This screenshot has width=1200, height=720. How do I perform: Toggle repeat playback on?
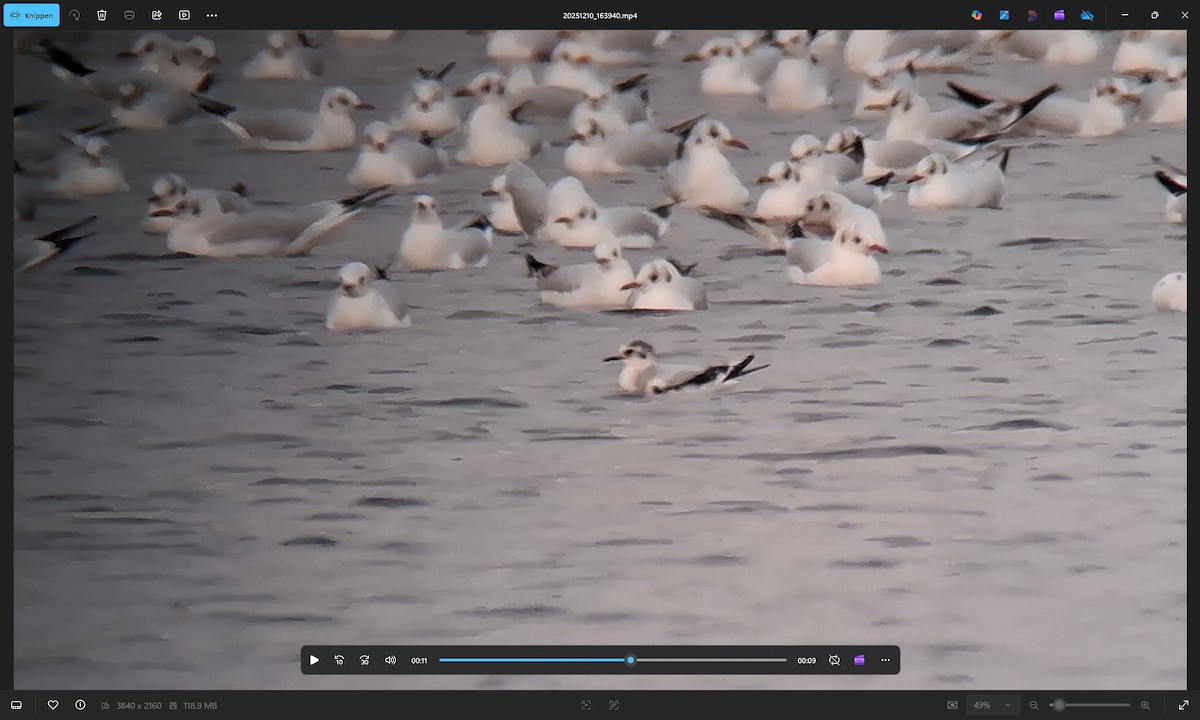click(834, 660)
